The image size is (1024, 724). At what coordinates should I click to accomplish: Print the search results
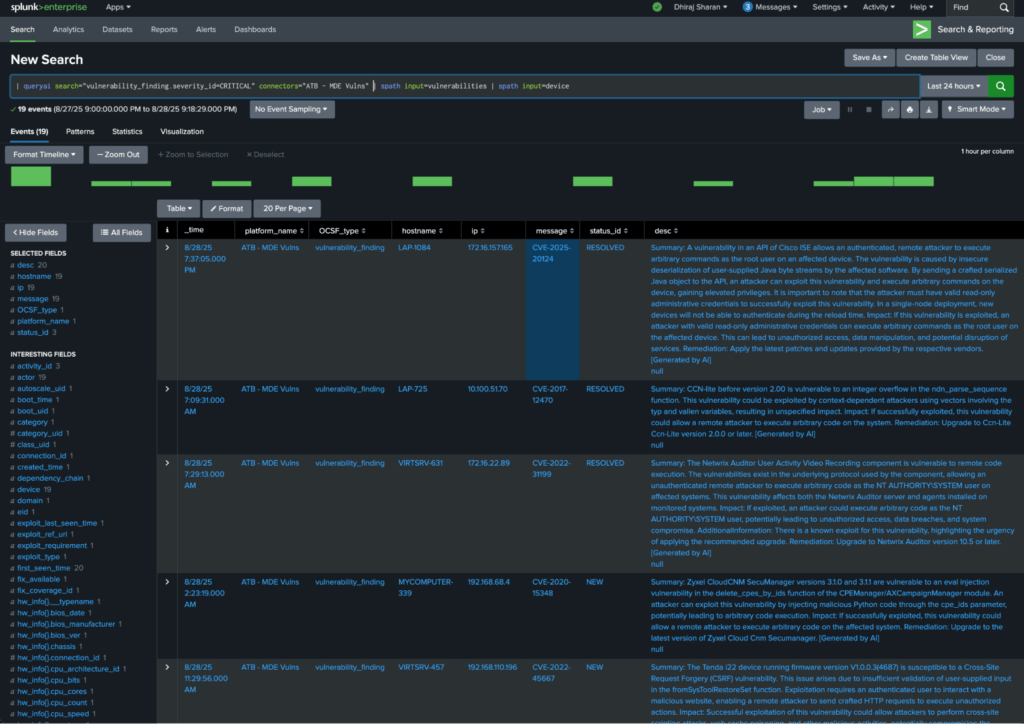click(910, 110)
